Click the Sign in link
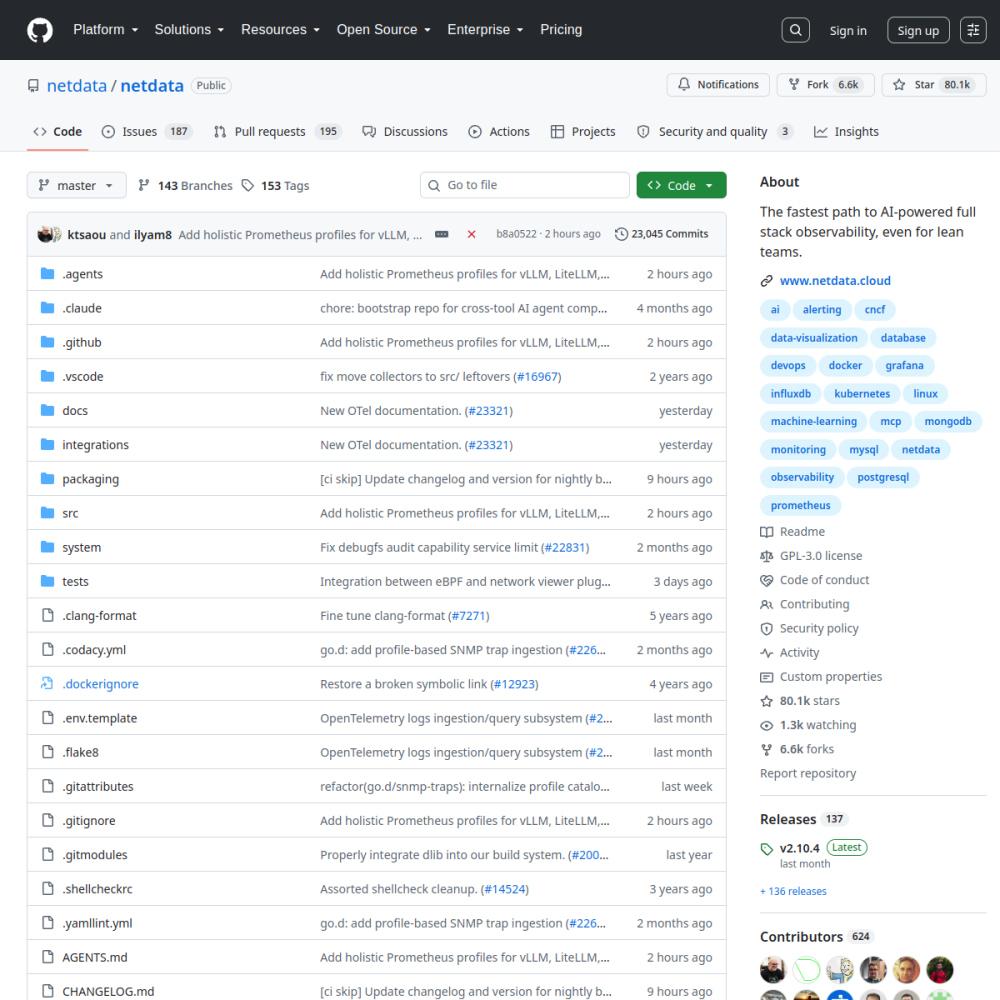The width and height of the screenshot is (1000, 1000). click(848, 31)
